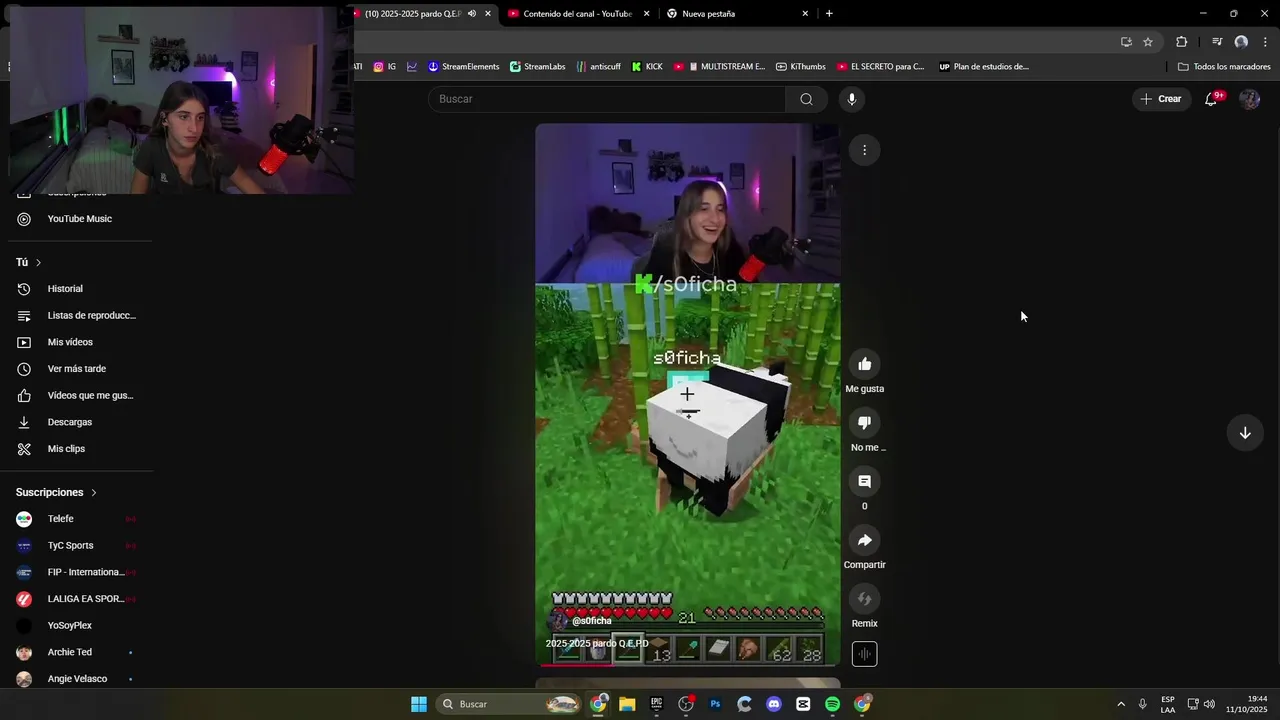Like the Short with Me gusta button

(x=864, y=364)
